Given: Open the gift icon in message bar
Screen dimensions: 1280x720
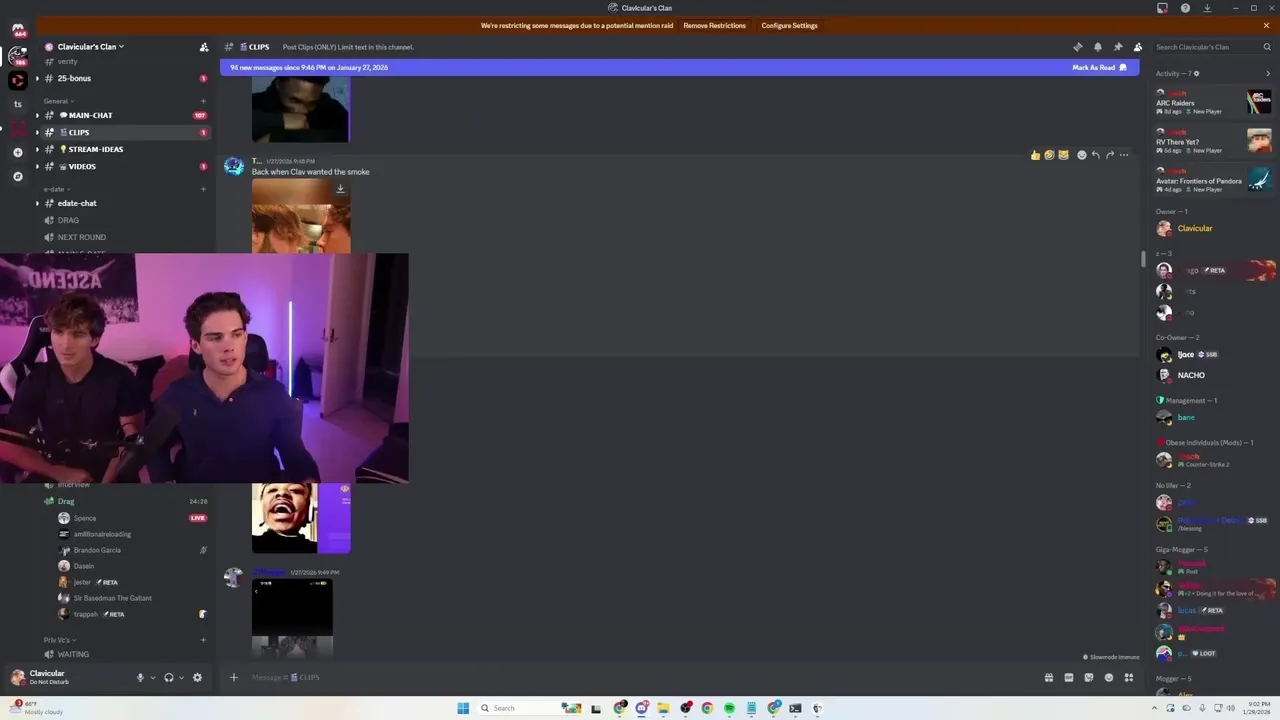Looking at the screenshot, I should point(1048,677).
